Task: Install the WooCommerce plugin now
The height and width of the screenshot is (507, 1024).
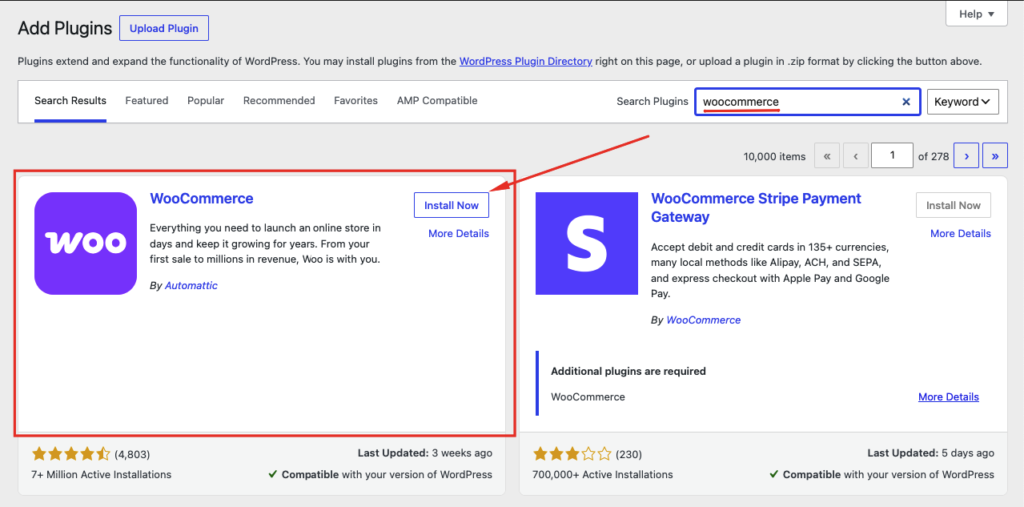Action: click(x=451, y=205)
